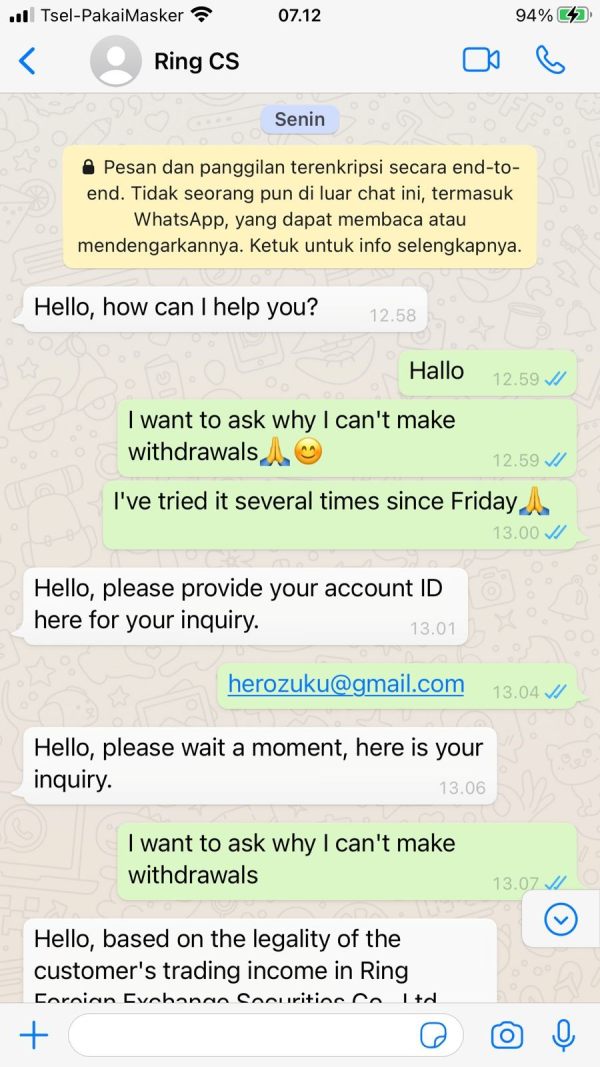Tap the 'please wait a moment' message
Viewport: 600px width, 1067px height.
pyautogui.click(x=261, y=766)
